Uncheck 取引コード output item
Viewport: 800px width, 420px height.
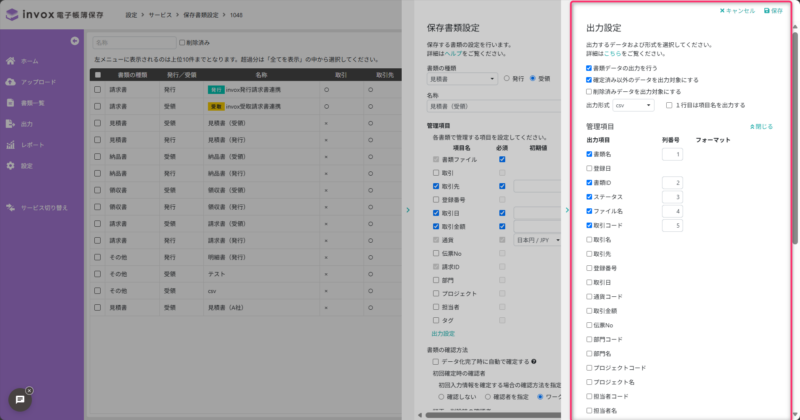pos(589,226)
